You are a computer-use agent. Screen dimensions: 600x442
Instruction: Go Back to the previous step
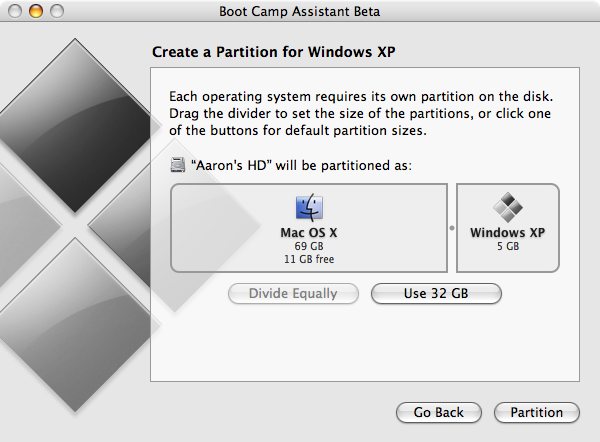point(440,412)
